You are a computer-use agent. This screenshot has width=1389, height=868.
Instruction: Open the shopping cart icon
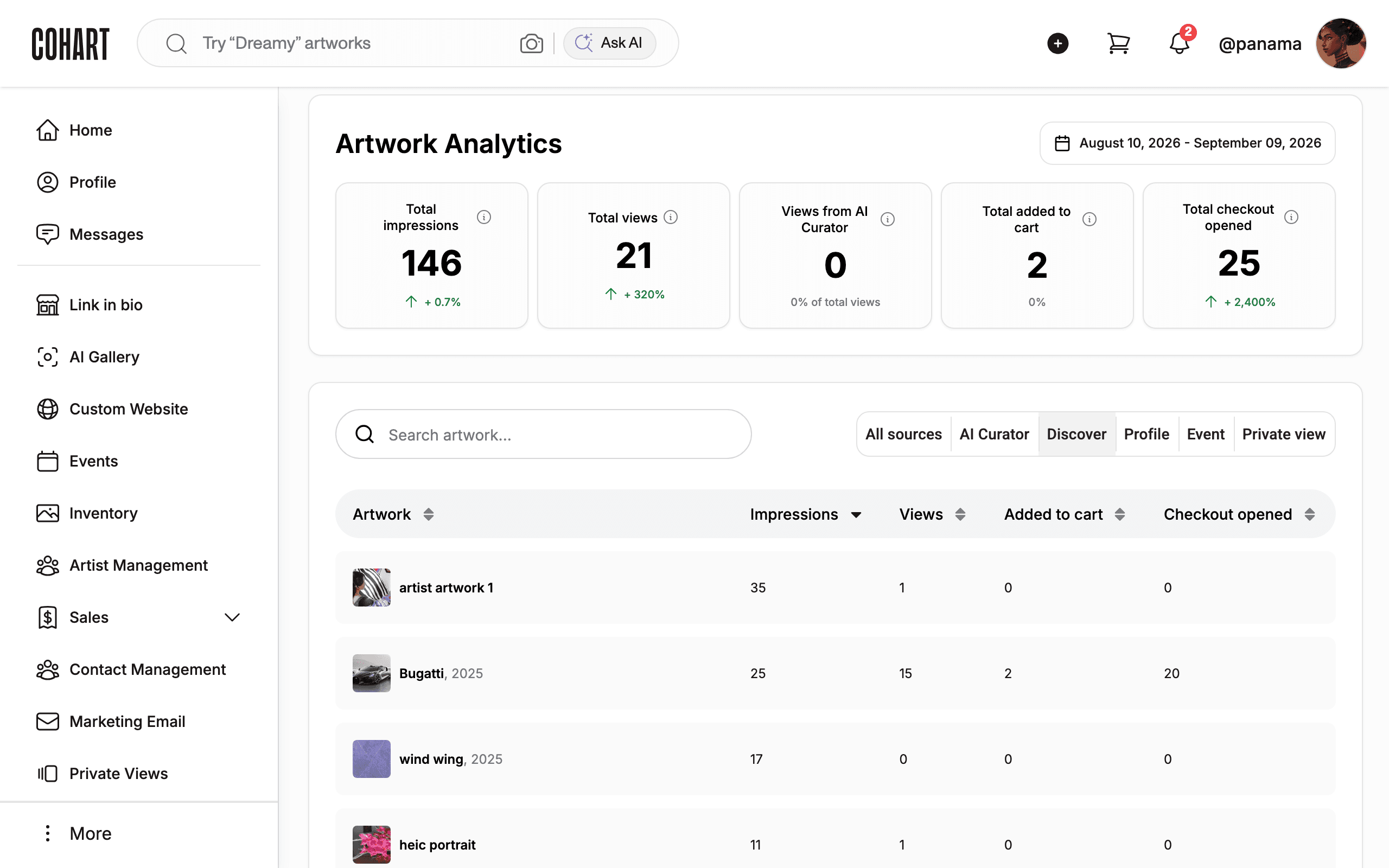1118,43
